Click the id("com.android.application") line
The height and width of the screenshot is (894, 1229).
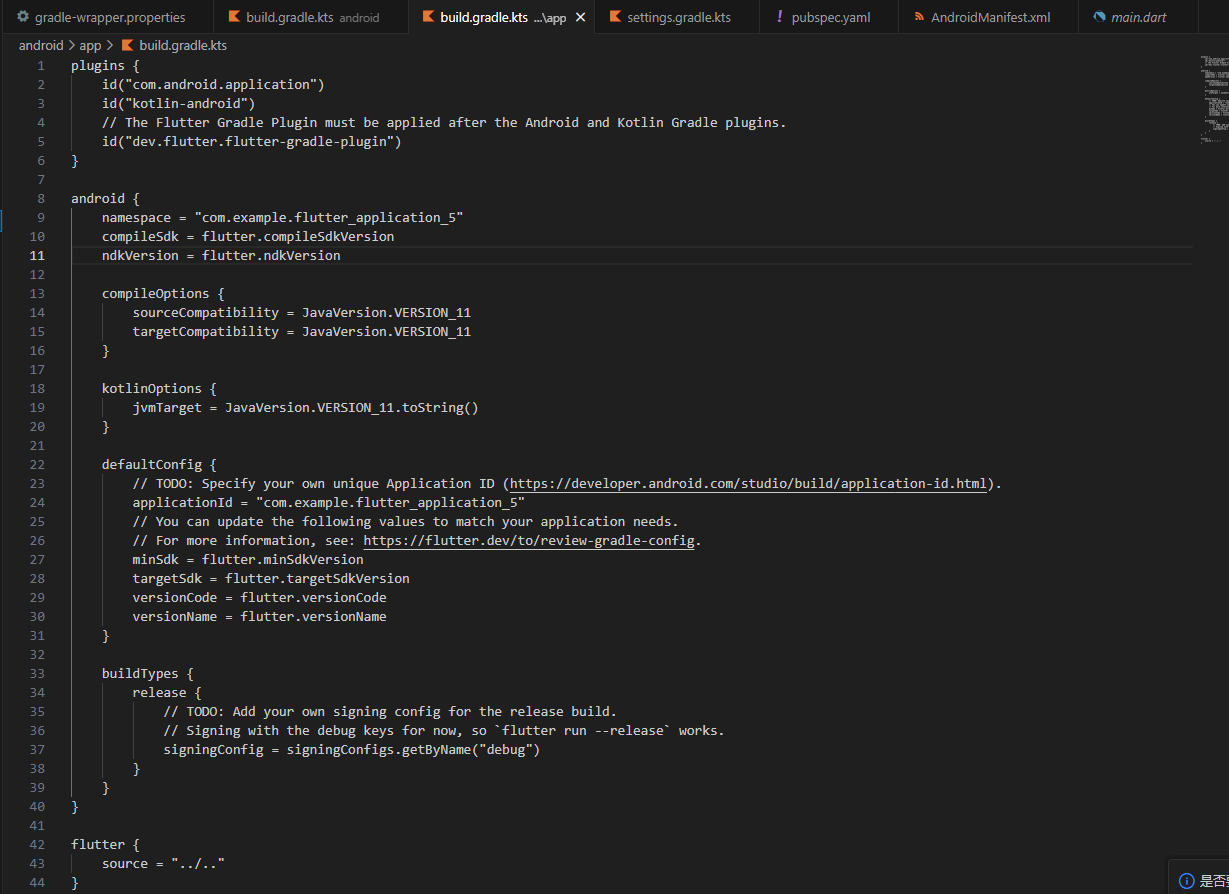213,85
